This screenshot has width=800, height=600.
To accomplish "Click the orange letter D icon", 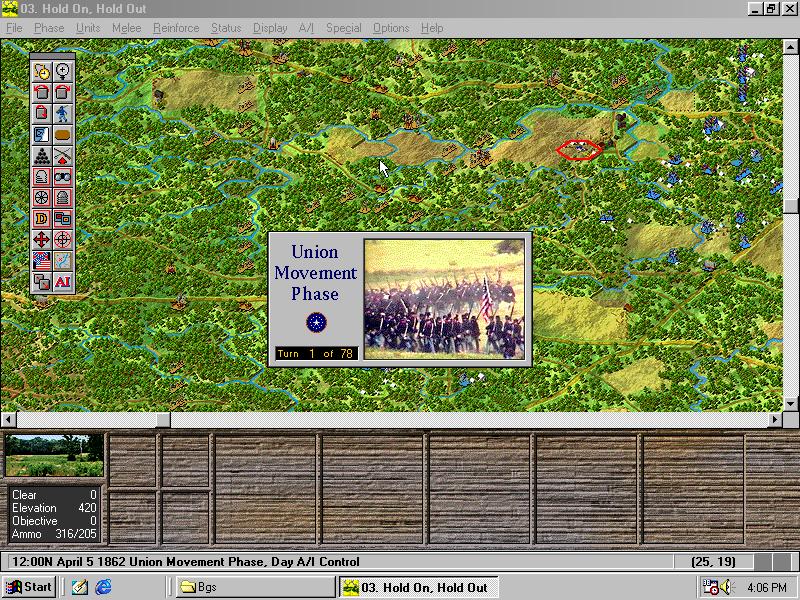I will [x=42, y=218].
